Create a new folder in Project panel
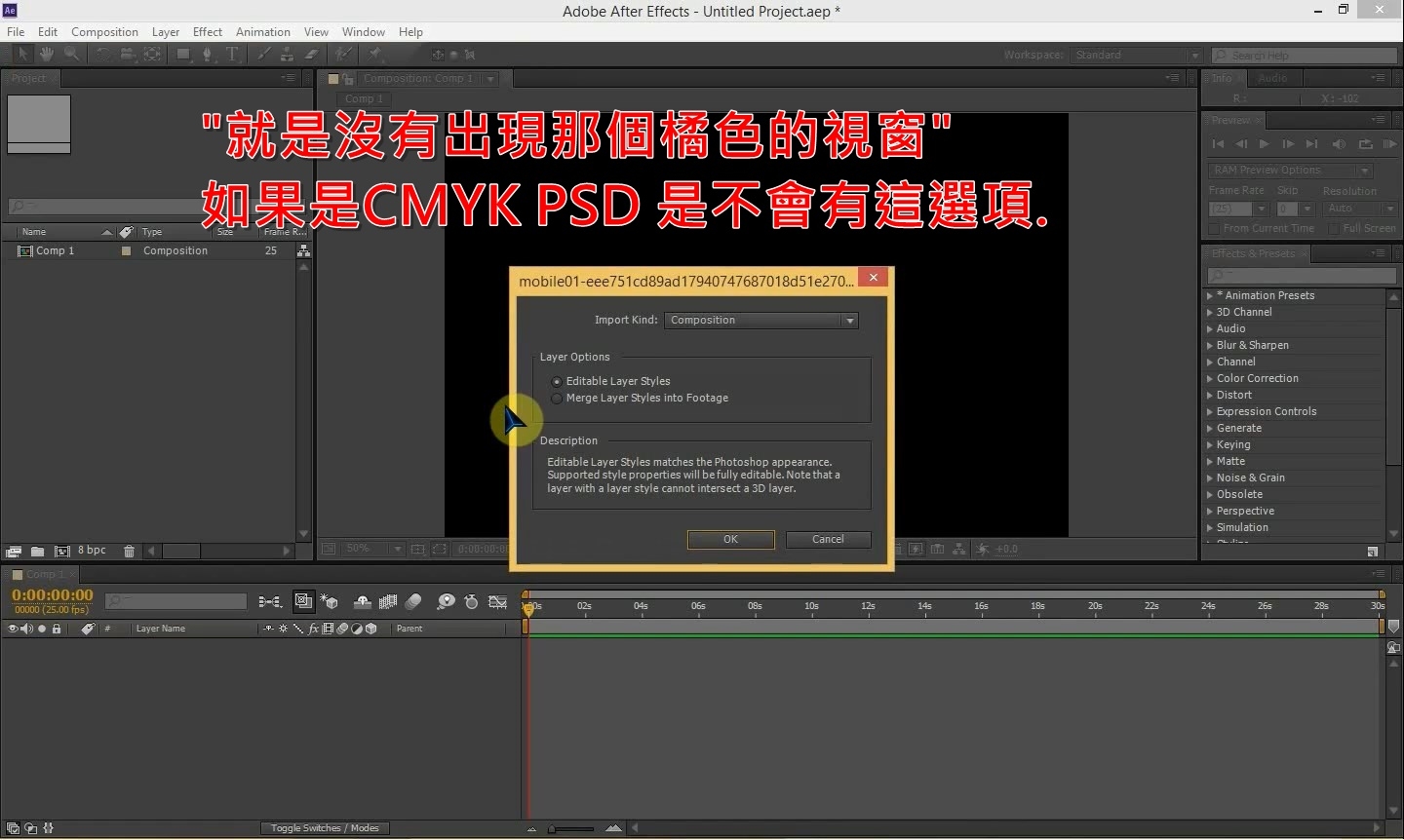The height and width of the screenshot is (840, 1404). 37,551
